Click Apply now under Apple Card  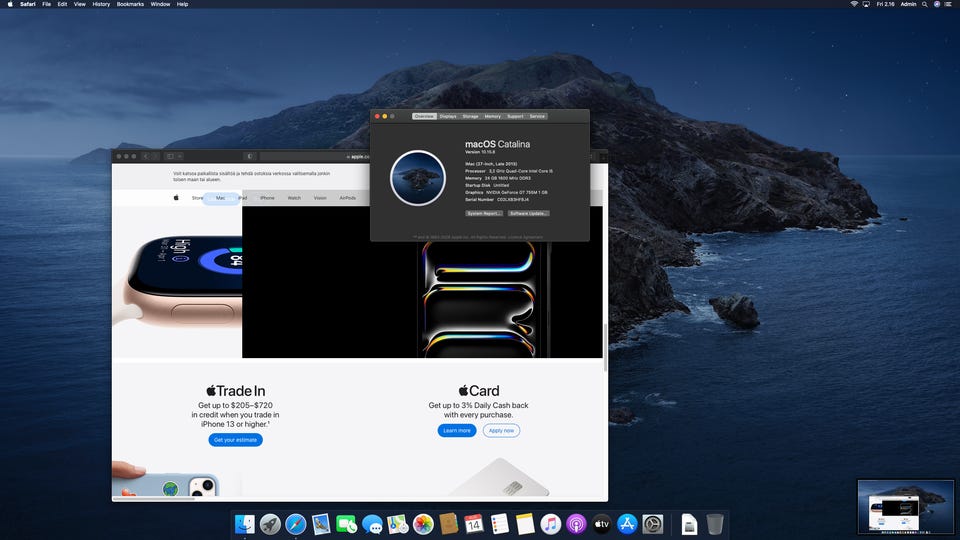[501, 430]
